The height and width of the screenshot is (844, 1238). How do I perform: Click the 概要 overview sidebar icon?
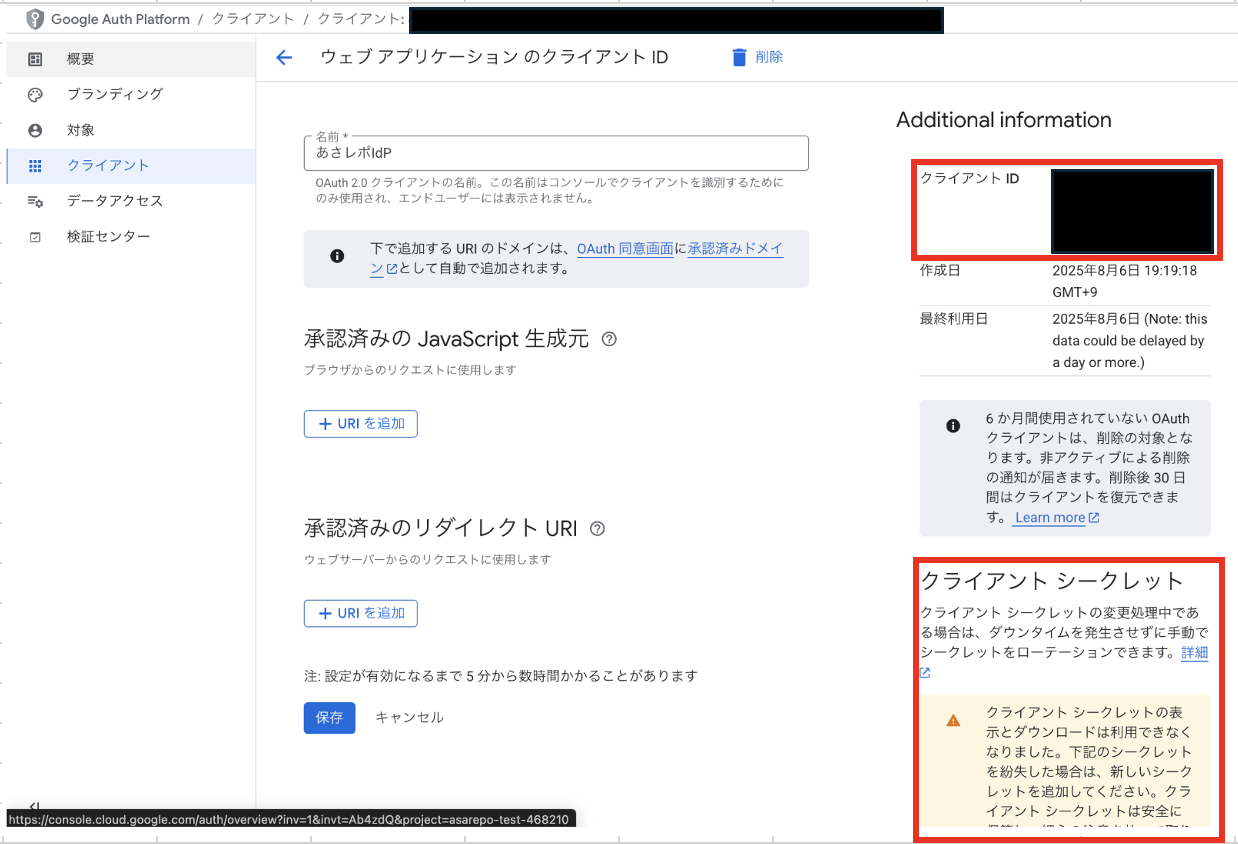(36, 59)
